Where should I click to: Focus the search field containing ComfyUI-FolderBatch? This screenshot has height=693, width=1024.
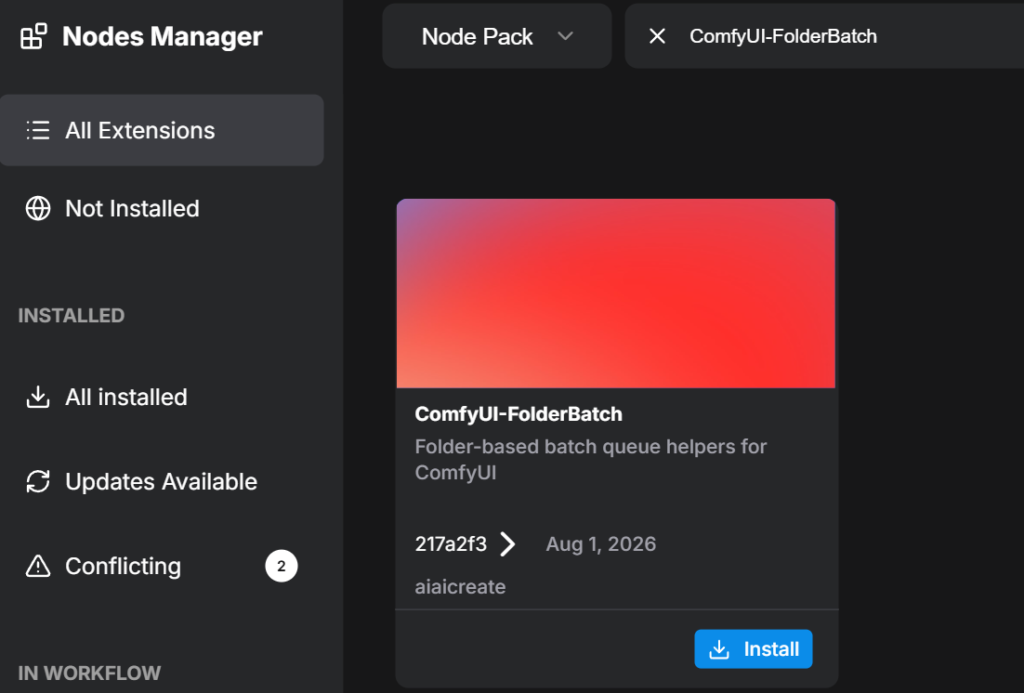(x=824, y=36)
